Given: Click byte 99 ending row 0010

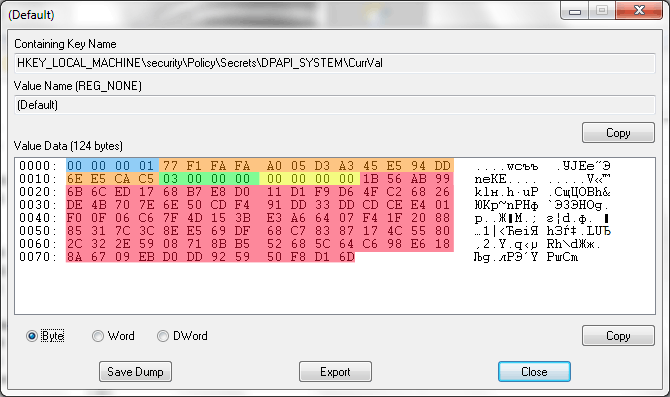Looking at the screenshot, I should tap(443, 179).
